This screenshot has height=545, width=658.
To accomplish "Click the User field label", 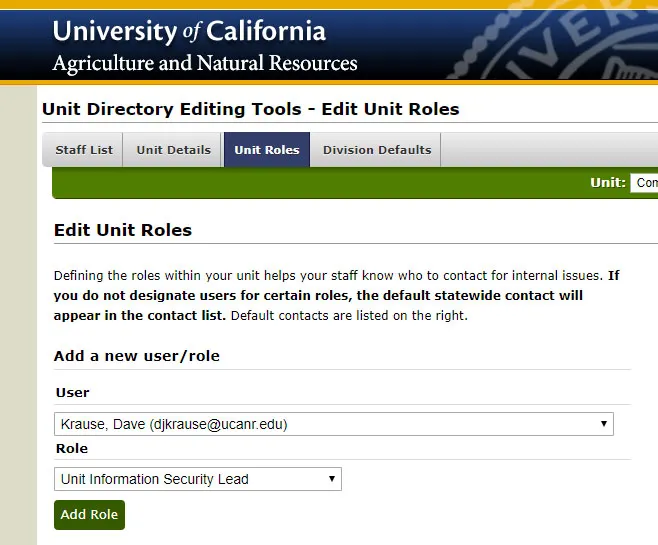I will coord(72,393).
